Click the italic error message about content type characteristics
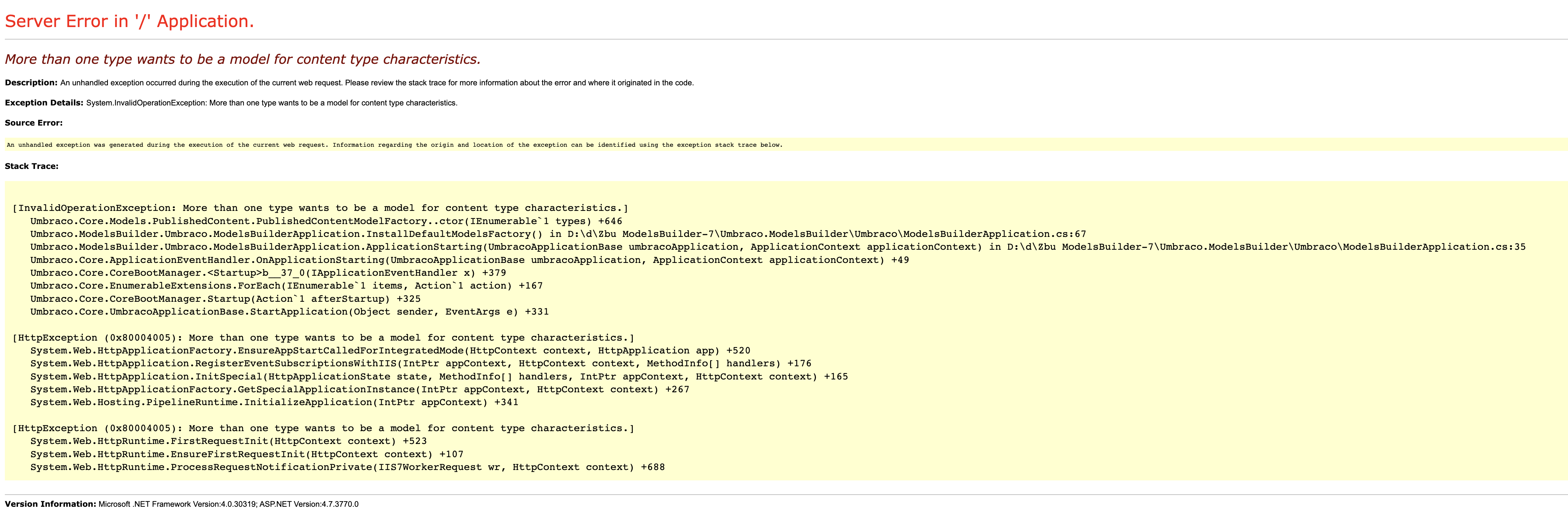The width and height of the screenshot is (1568, 530). pos(243,59)
